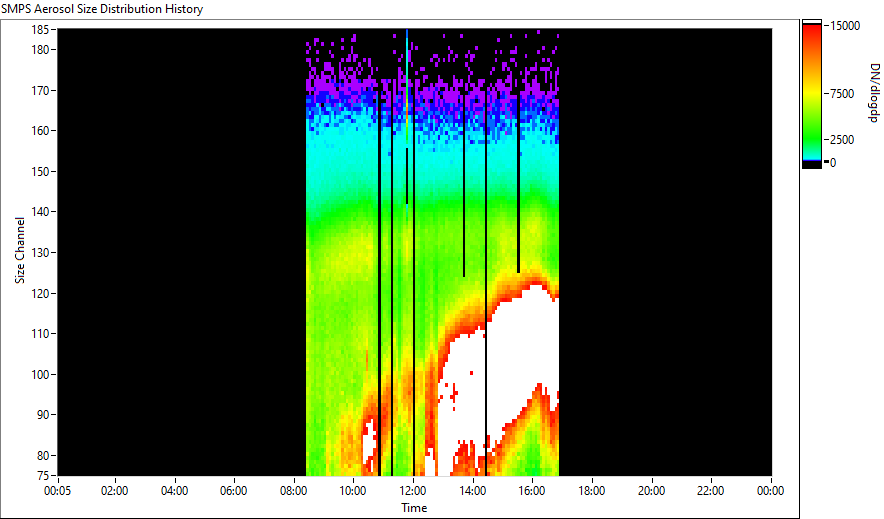
Task: Click the 16:00 time axis label
Action: point(532,491)
